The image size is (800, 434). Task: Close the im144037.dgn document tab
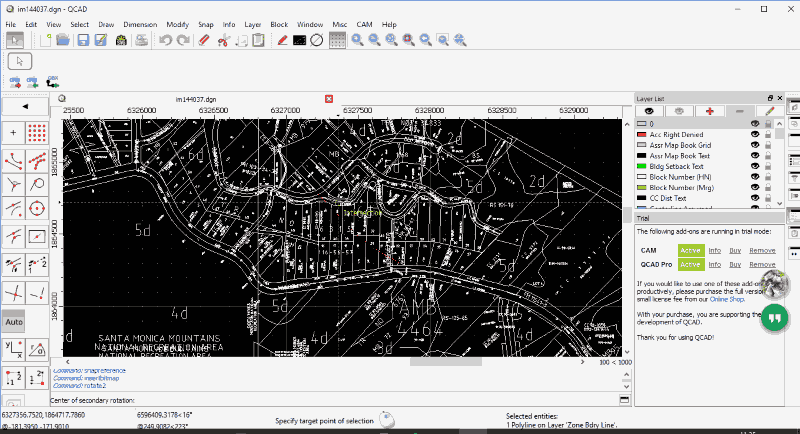[329, 99]
